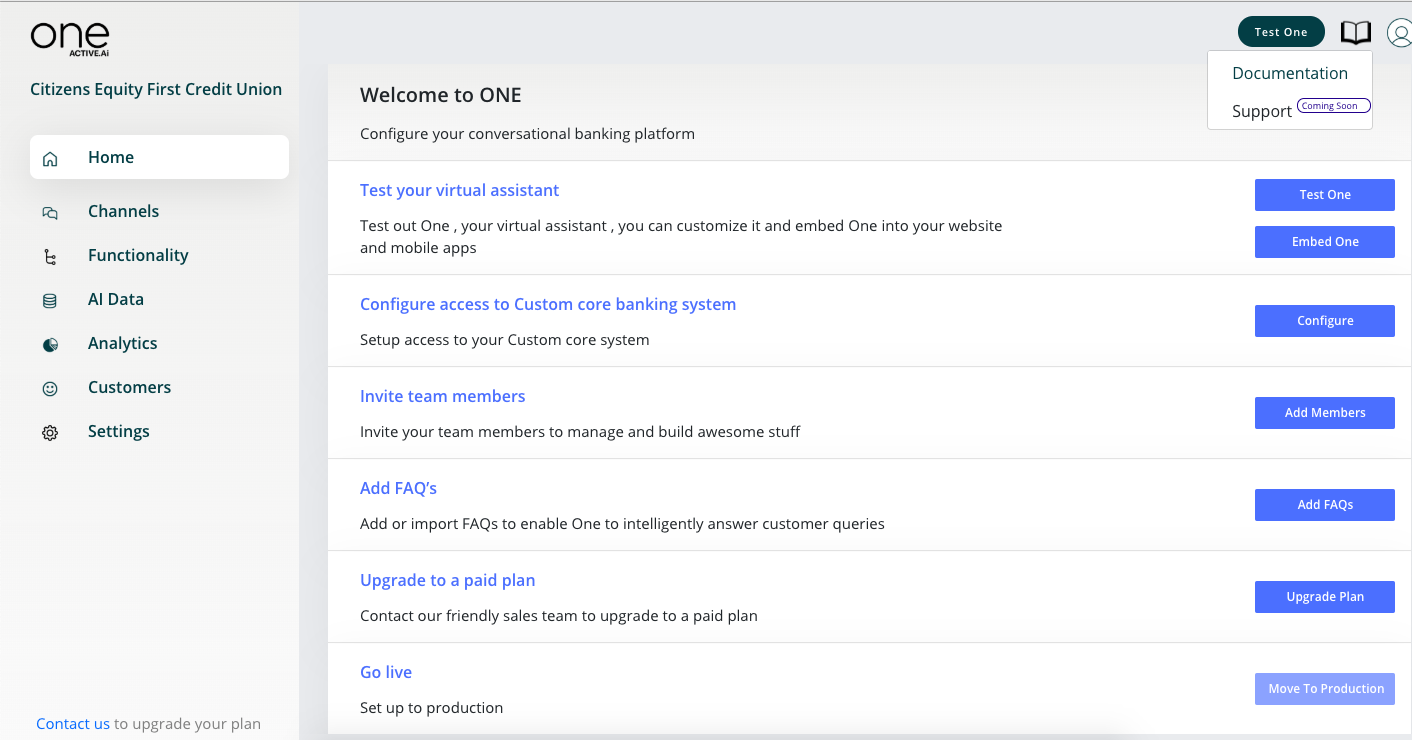Click the dark Test One header button
Image resolution: width=1412 pixels, height=740 pixels.
point(1281,32)
